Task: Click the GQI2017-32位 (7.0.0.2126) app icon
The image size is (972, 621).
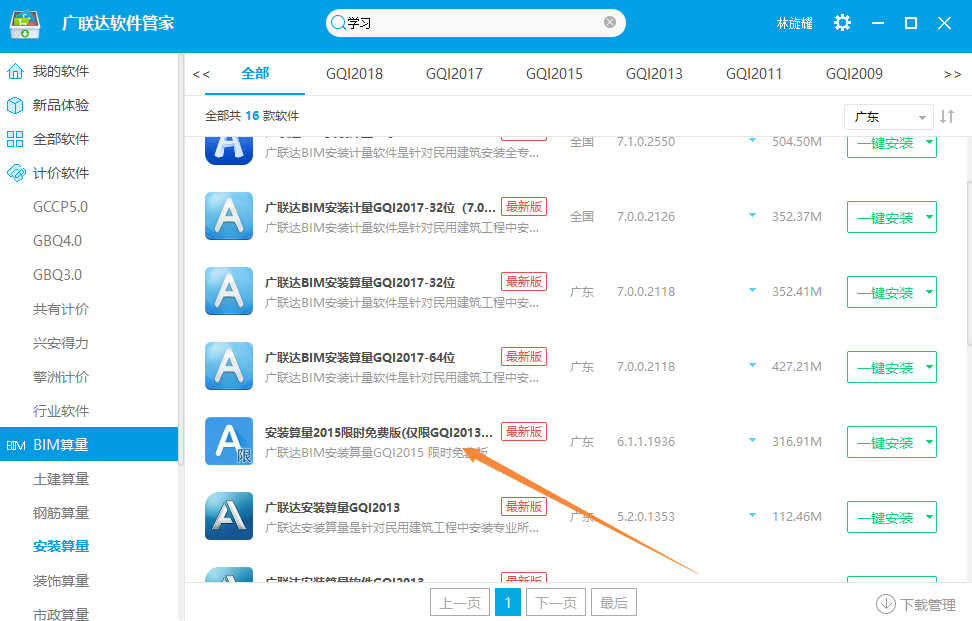Action: (x=229, y=216)
